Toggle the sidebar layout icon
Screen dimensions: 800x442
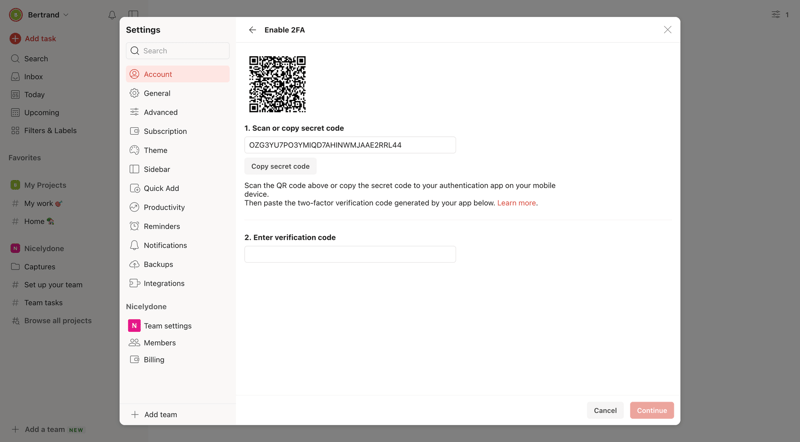click(x=133, y=15)
